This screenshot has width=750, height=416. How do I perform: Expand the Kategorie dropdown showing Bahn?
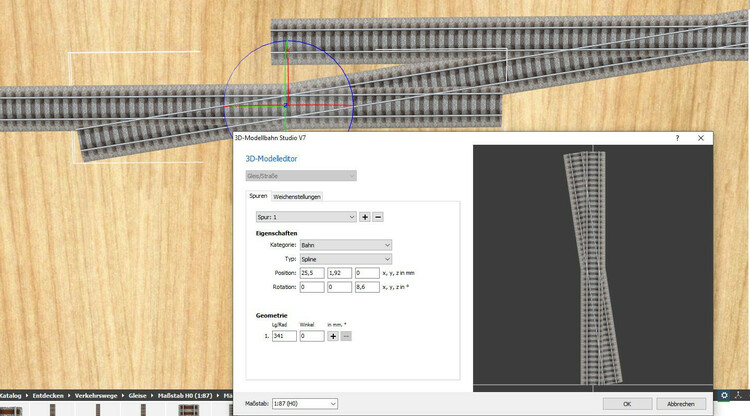(345, 244)
